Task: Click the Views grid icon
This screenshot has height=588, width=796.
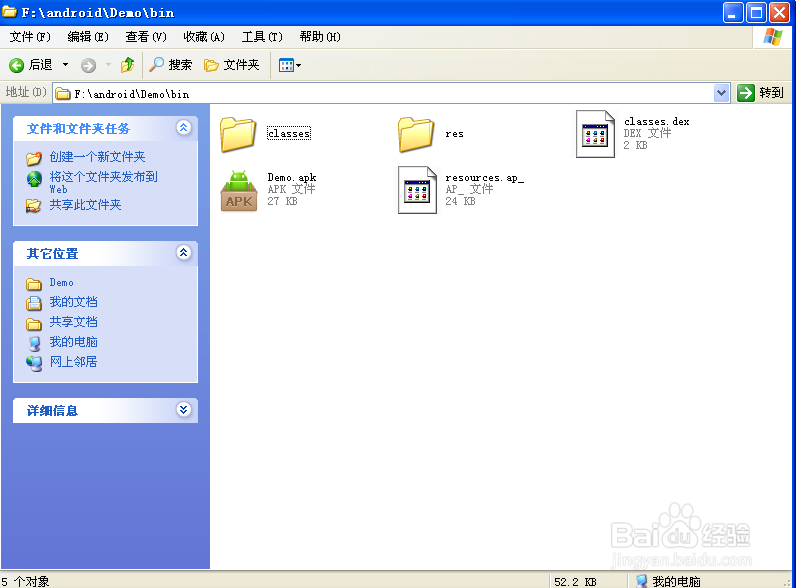Action: [286, 65]
